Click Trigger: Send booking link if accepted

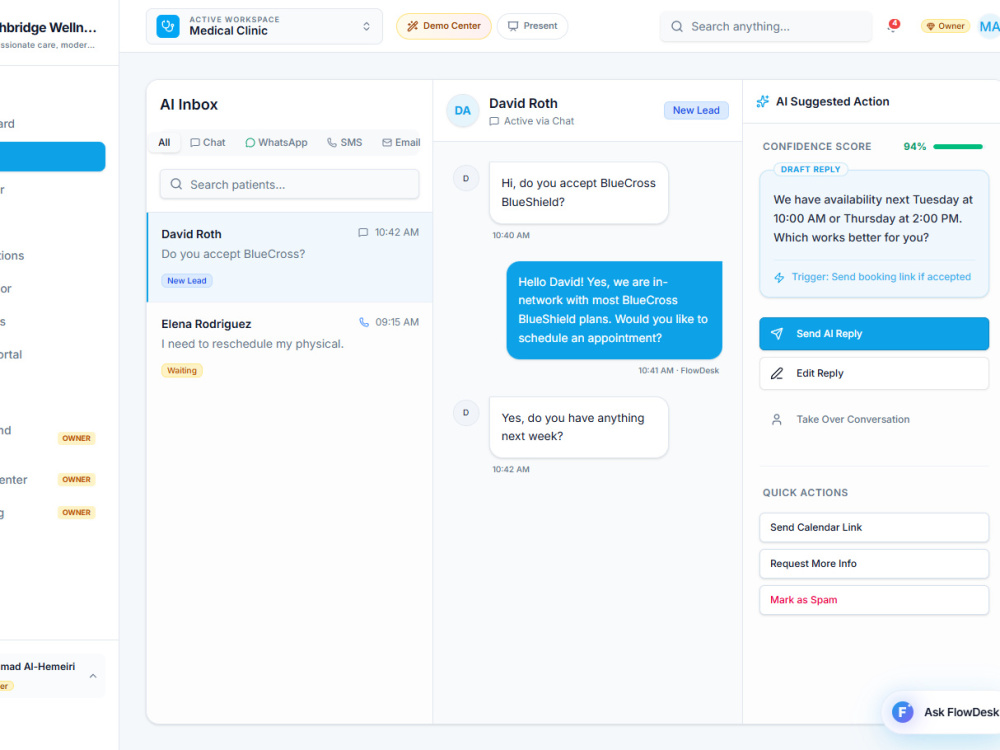pos(881,277)
